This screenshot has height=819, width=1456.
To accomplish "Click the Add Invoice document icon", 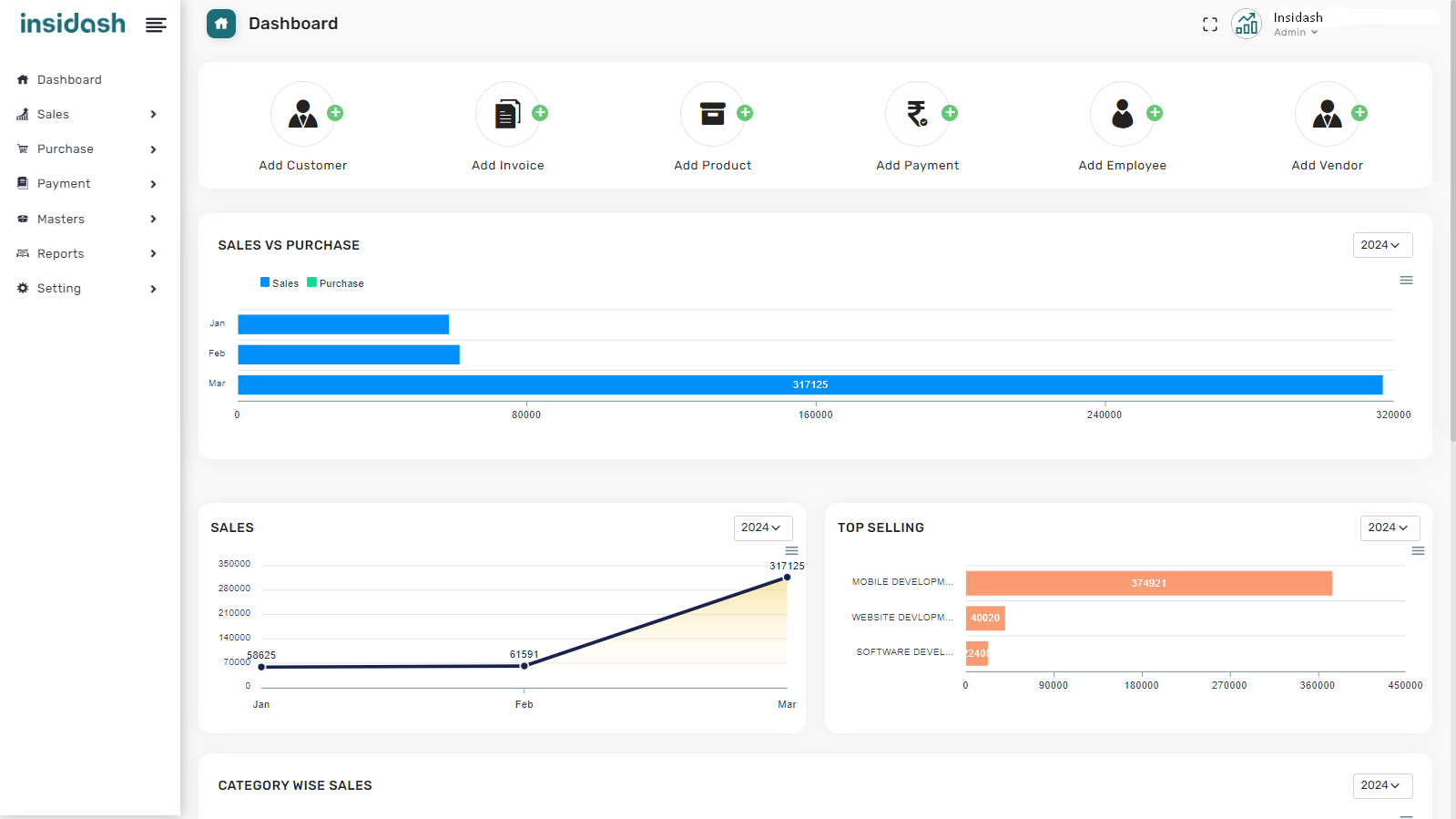I will click(508, 114).
